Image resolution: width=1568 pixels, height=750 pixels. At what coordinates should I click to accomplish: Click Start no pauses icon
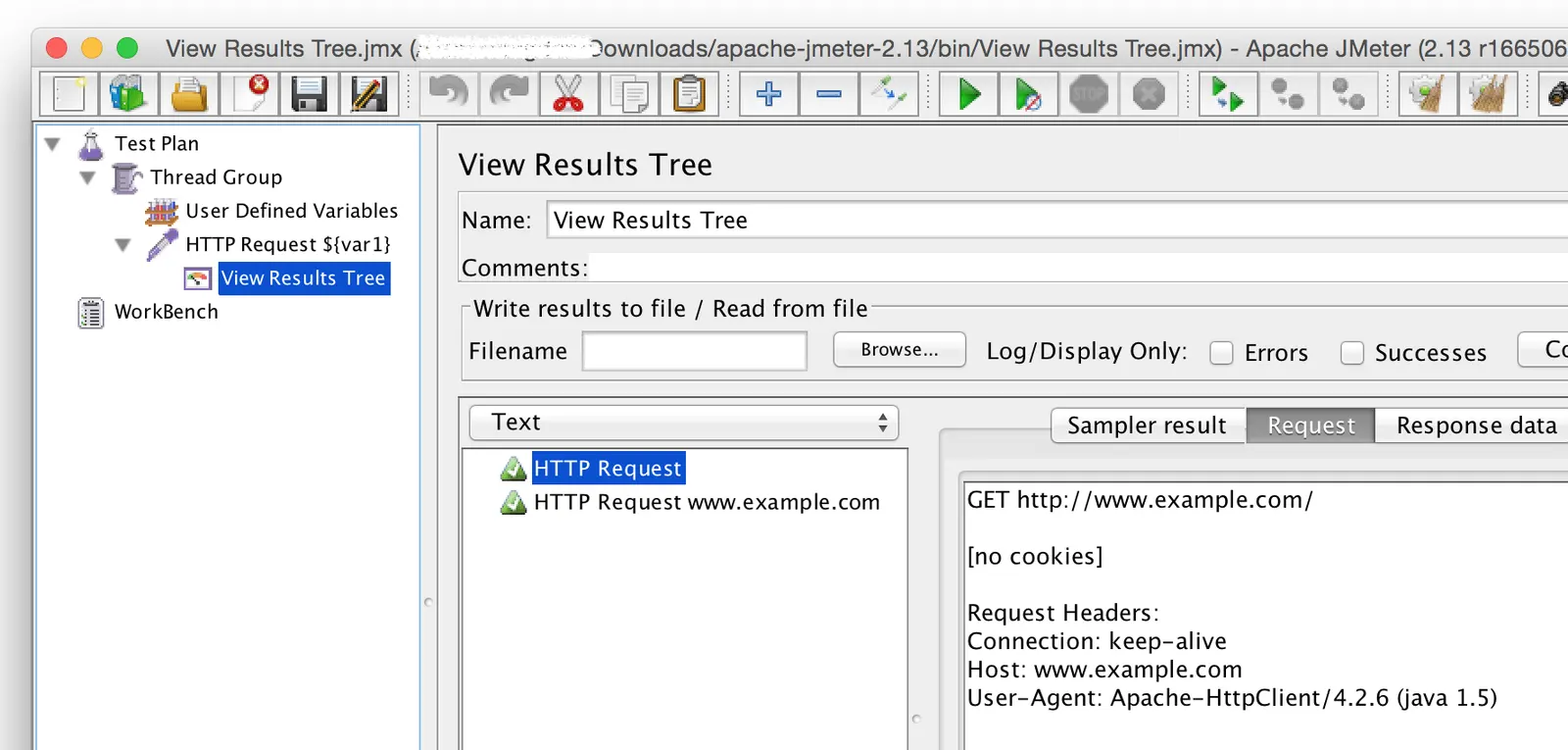coord(1029,95)
